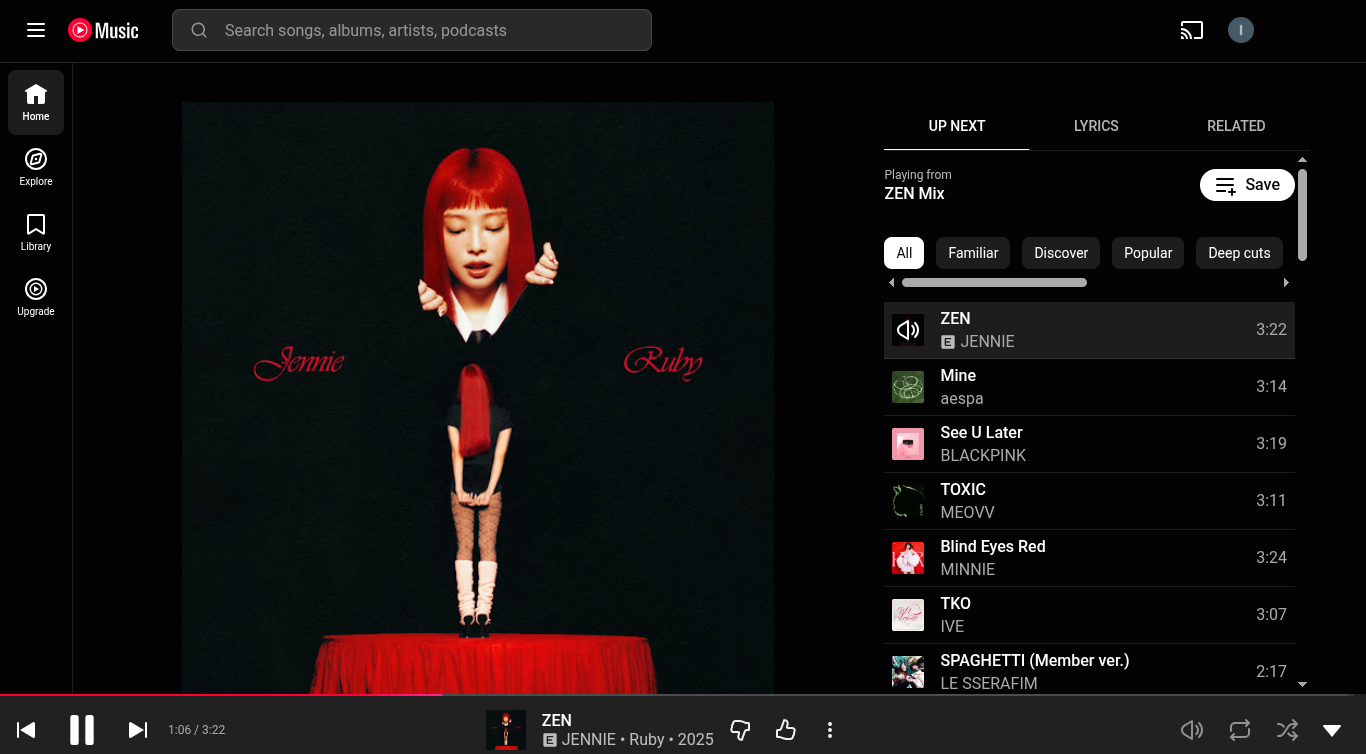Click the horizontal chip scrollbar thumb
The width and height of the screenshot is (1366, 754).
pyautogui.click(x=994, y=283)
